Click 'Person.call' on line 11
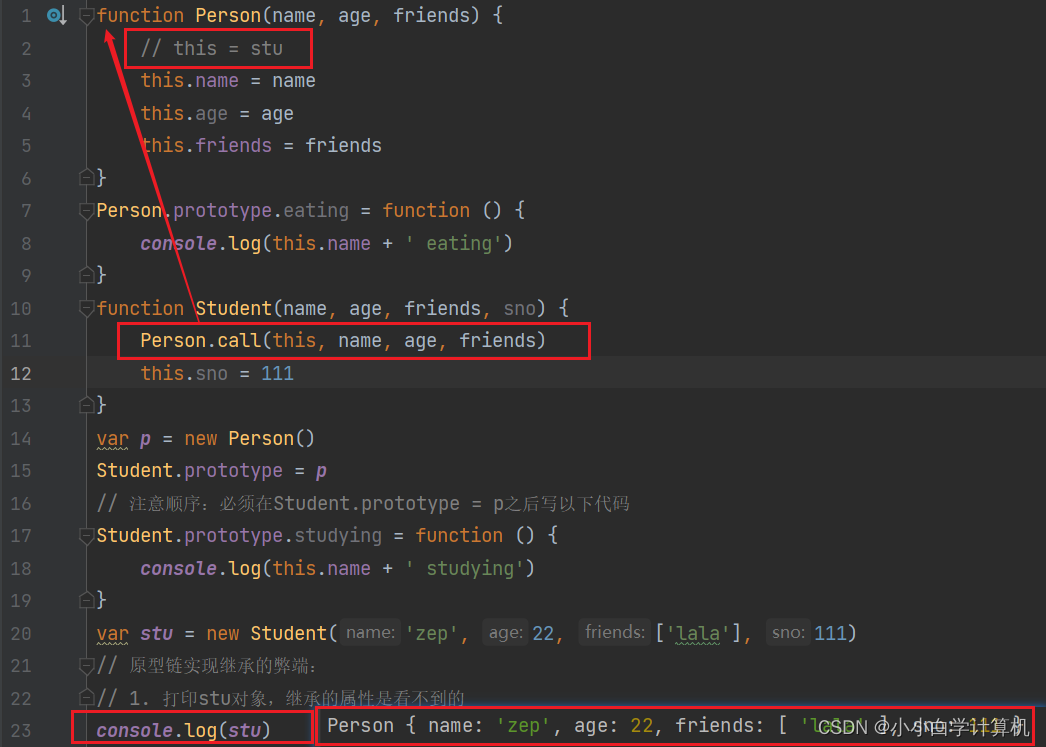The height and width of the screenshot is (747, 1046). 201,341
